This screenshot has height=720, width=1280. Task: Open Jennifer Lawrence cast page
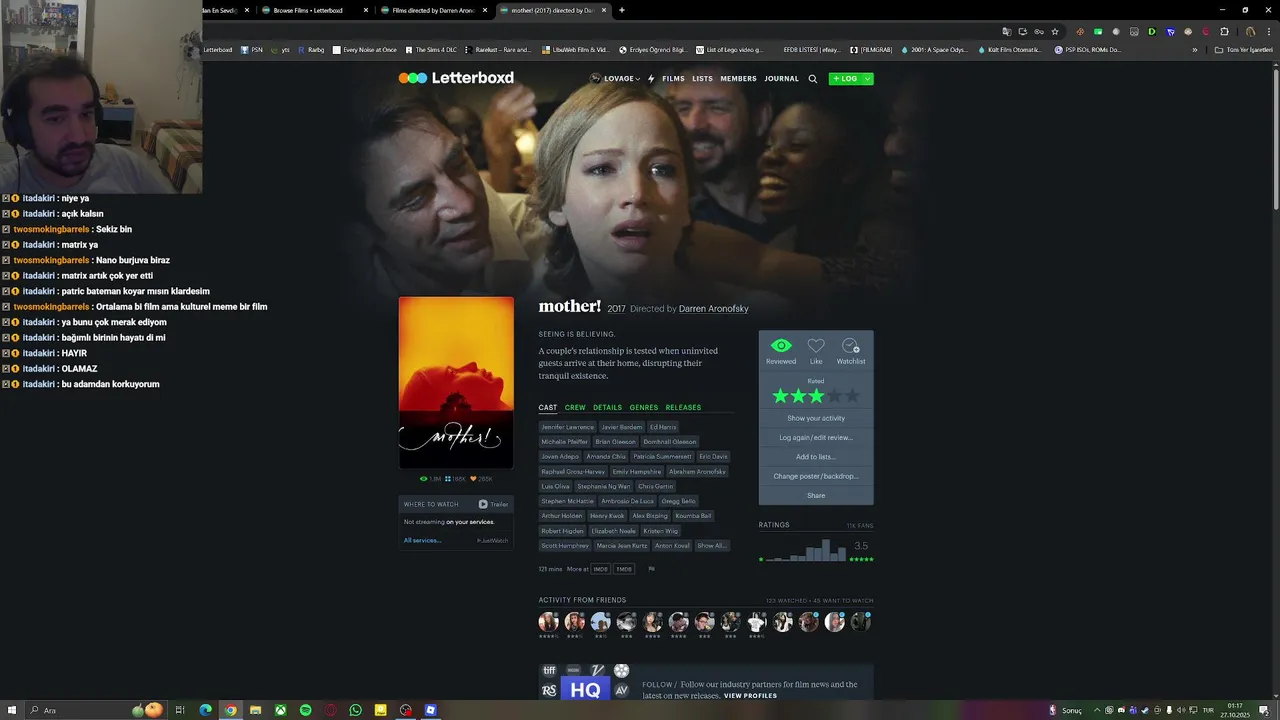point(567,427)
